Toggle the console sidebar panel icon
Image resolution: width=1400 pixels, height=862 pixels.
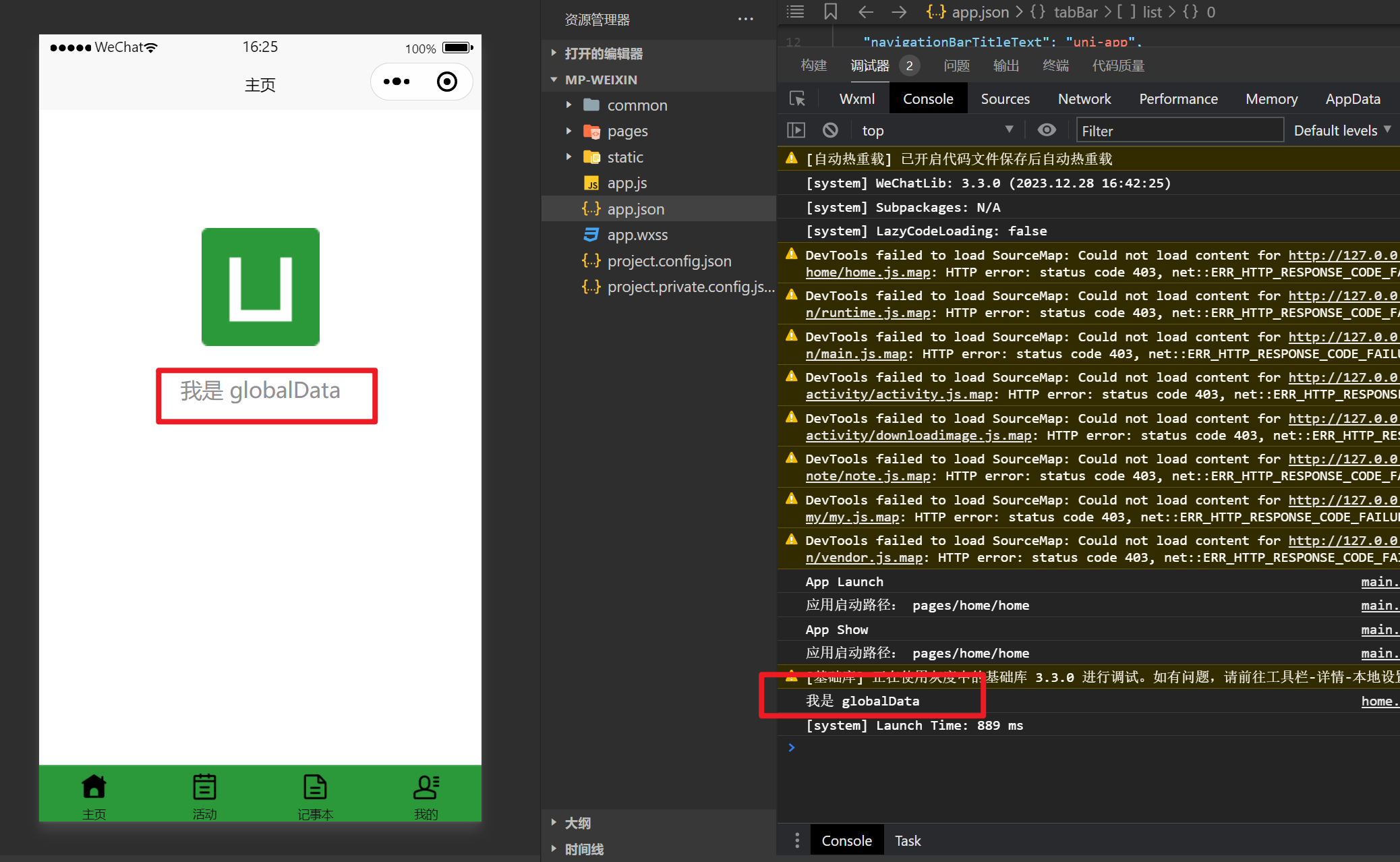[796, 130]
